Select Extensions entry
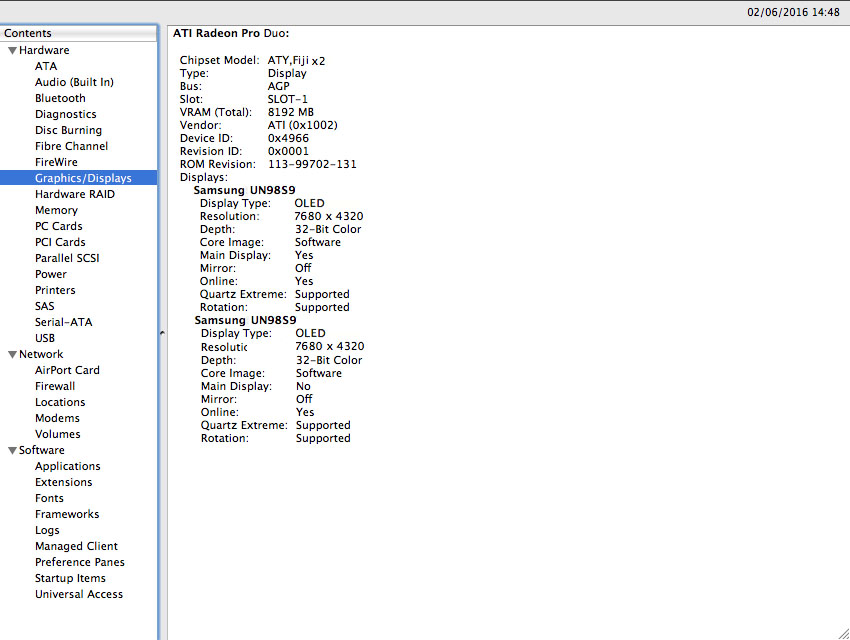 [x=63, y=482]
